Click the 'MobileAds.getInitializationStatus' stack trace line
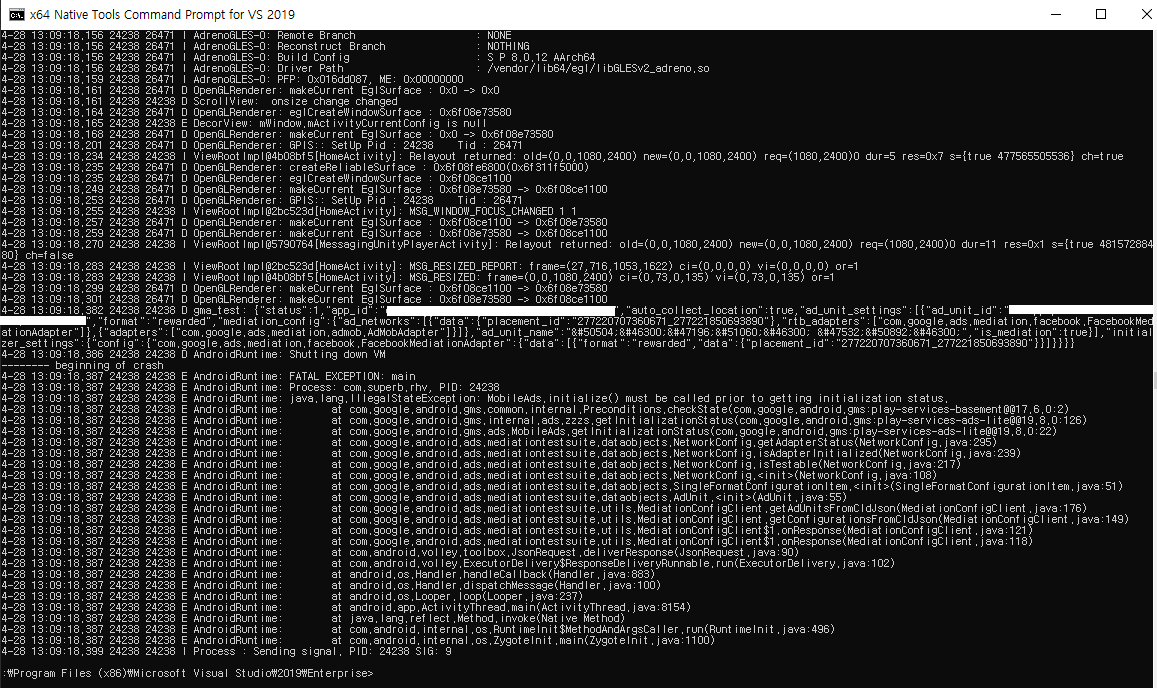The height and width of the screenshot is (688, 1157). tap(529, 432)
